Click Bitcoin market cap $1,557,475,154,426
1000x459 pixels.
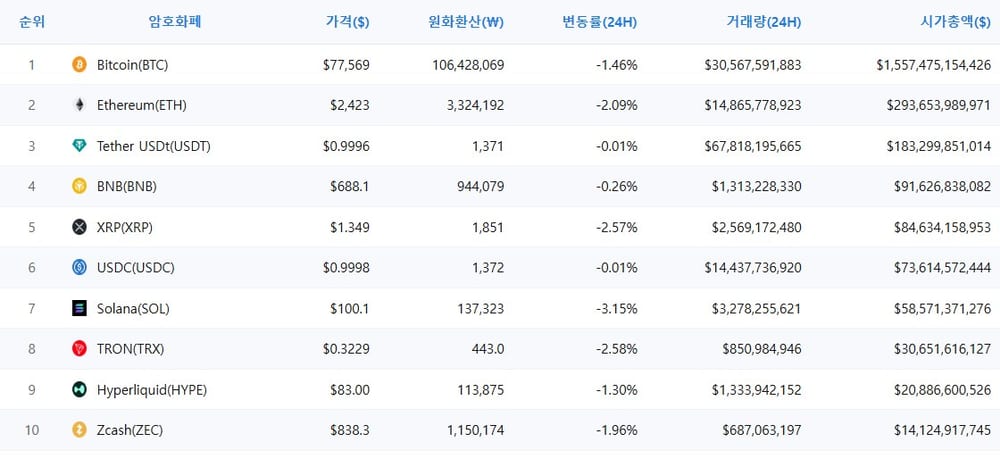[x=934, y=65]
